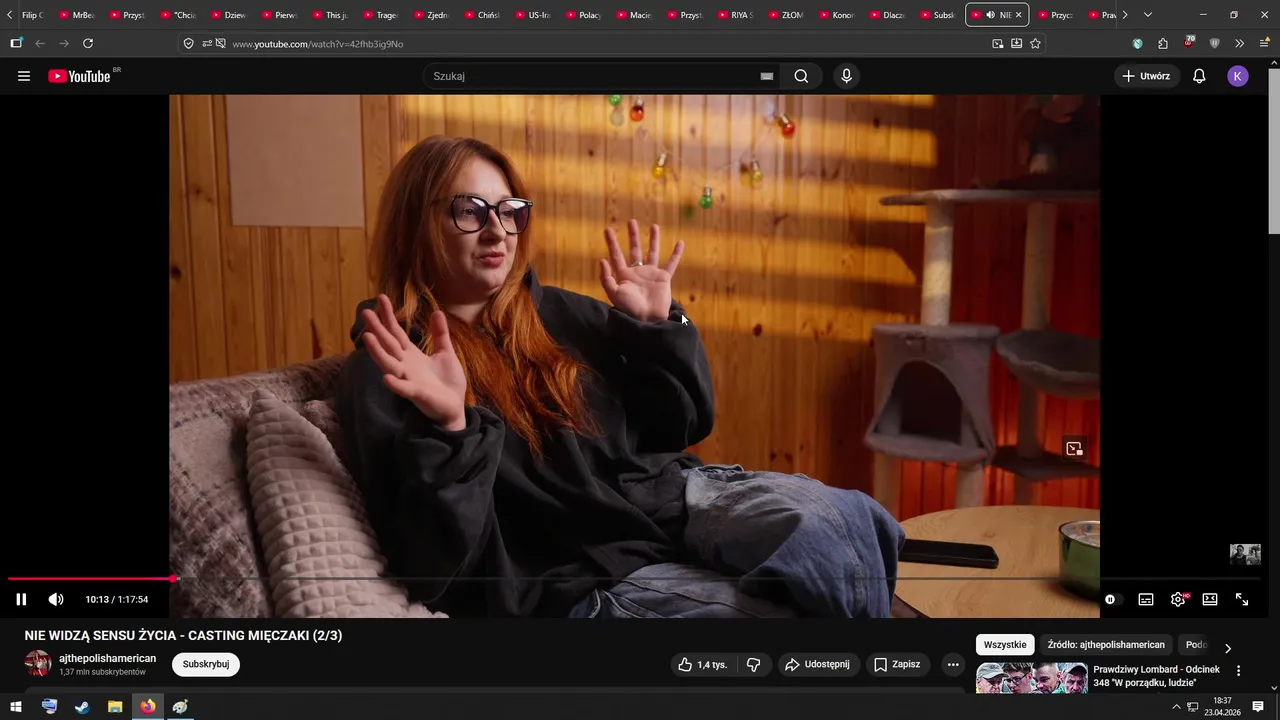Viewport: 1280px width, 720px height.
Task: Open the on-screen keyboard icon in search box
Action: click(767, 76)
